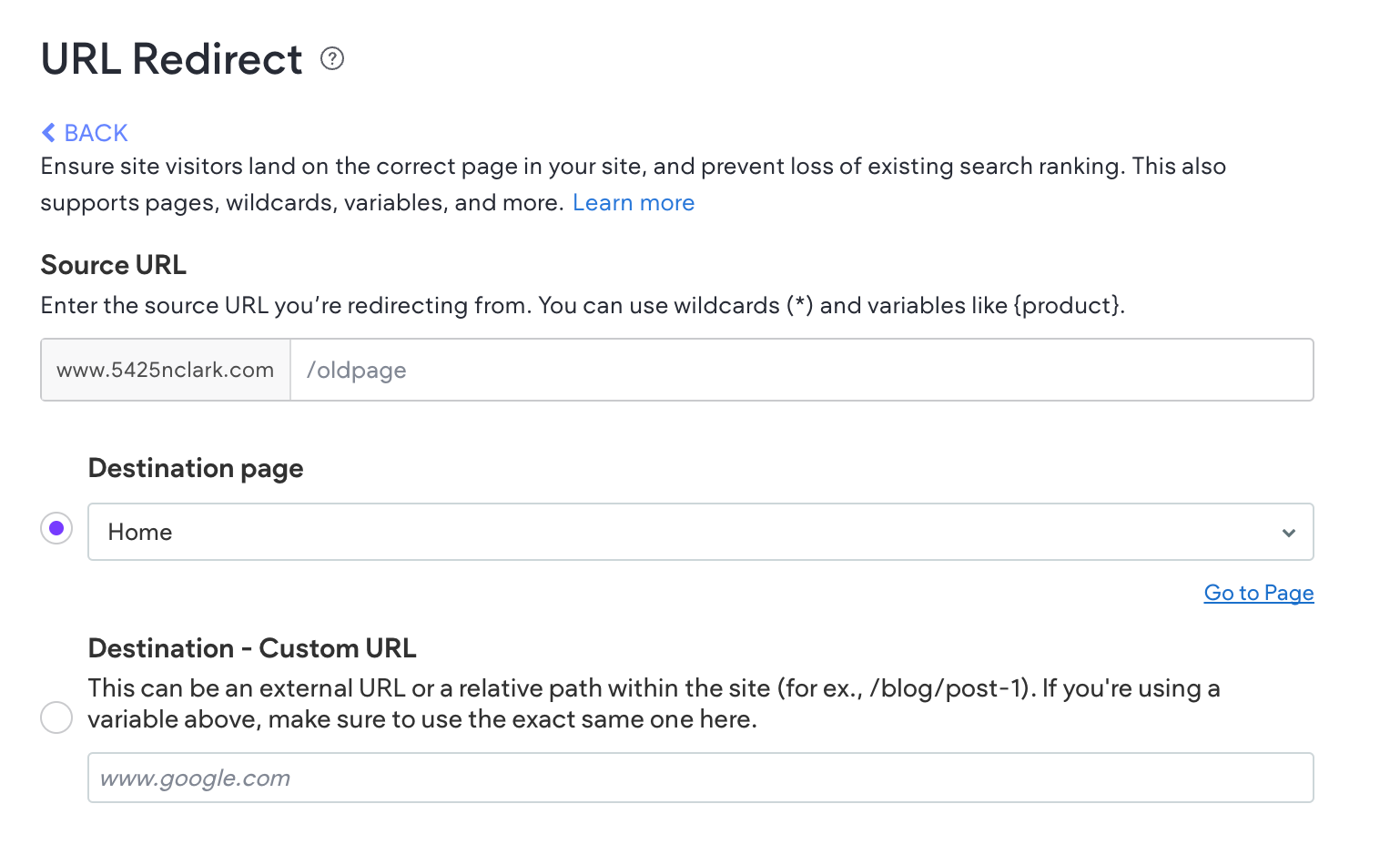Click the Source URL heading
The height and width of the screenshot is (865, 1400).
(114, 265)
